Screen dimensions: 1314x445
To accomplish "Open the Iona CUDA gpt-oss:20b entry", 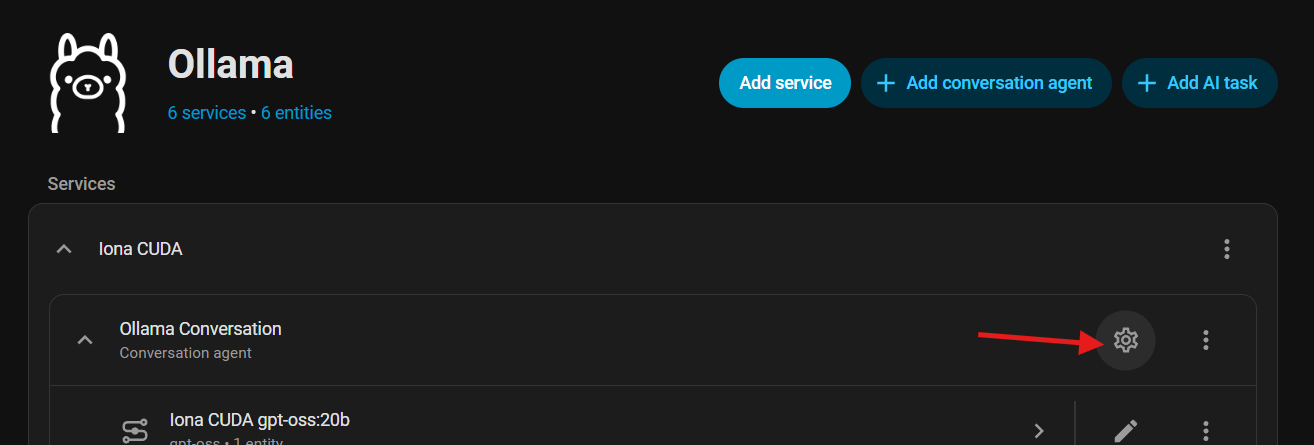I will click(260, 421).
